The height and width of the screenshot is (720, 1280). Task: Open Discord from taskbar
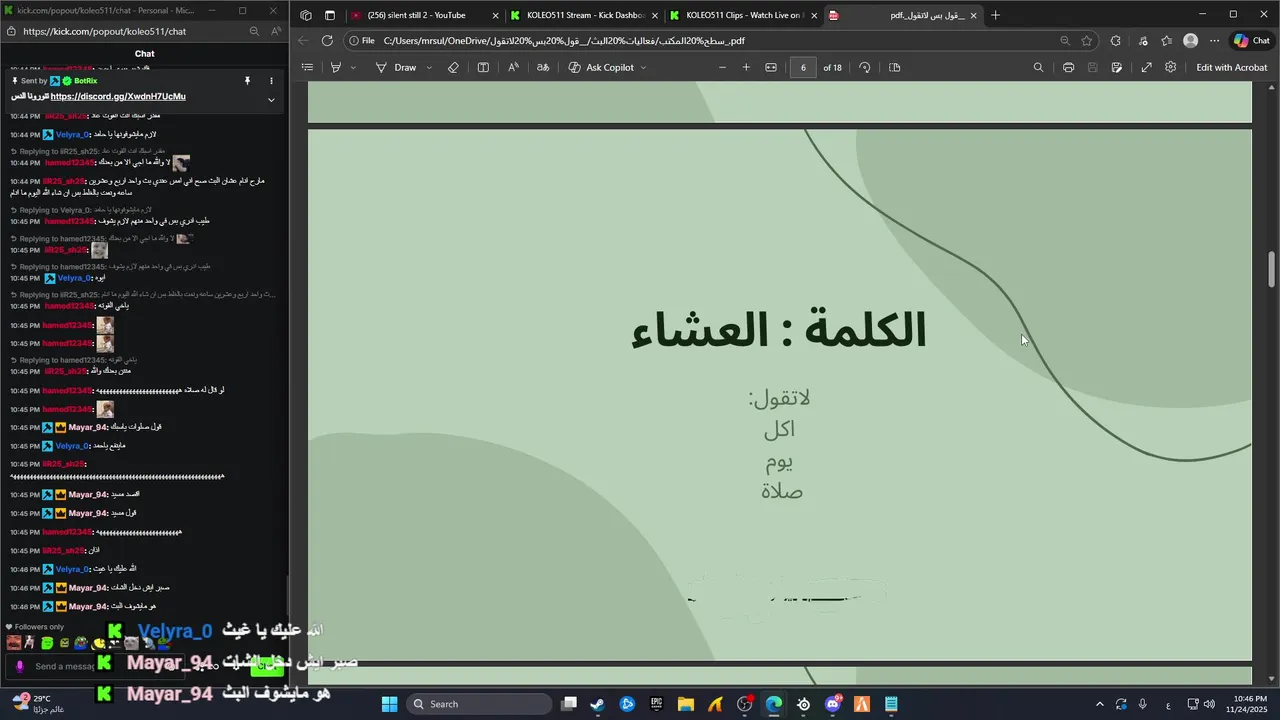[833, 704]
